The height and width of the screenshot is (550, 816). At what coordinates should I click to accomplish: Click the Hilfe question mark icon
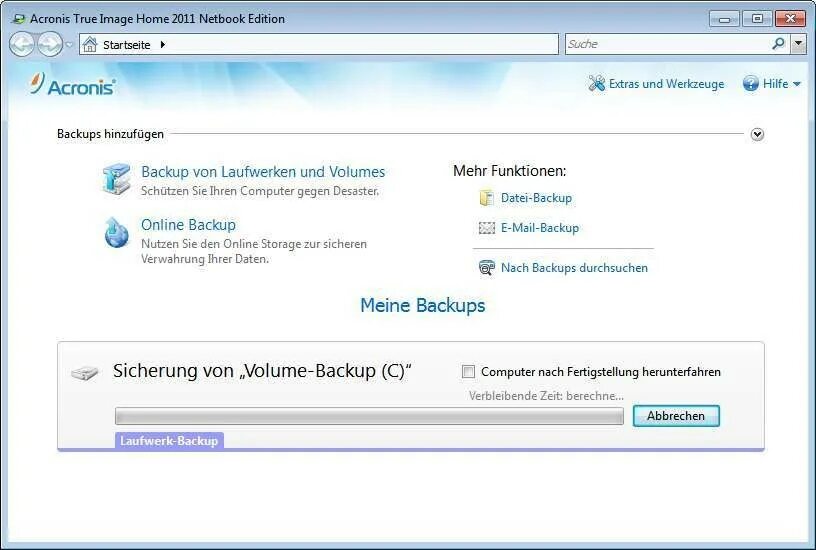pos(750,83)
